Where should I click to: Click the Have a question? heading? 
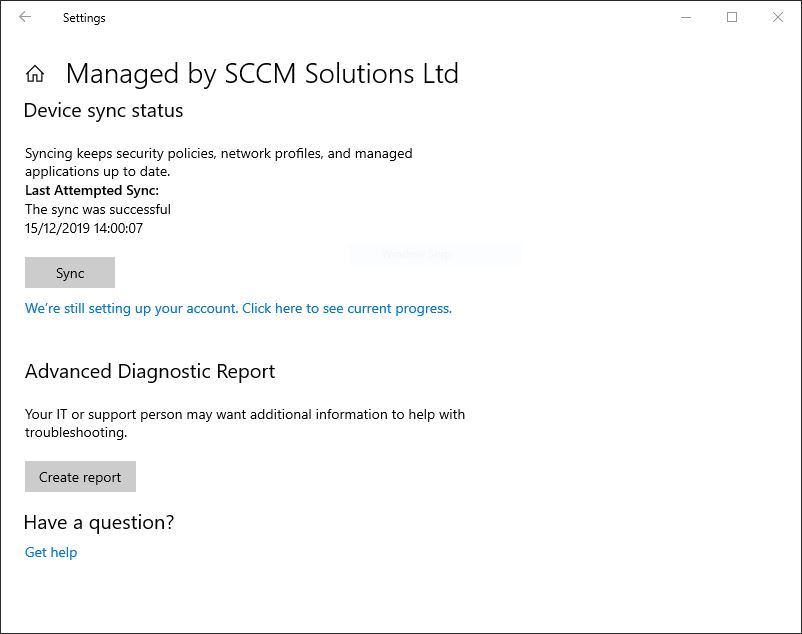point(99,522)
